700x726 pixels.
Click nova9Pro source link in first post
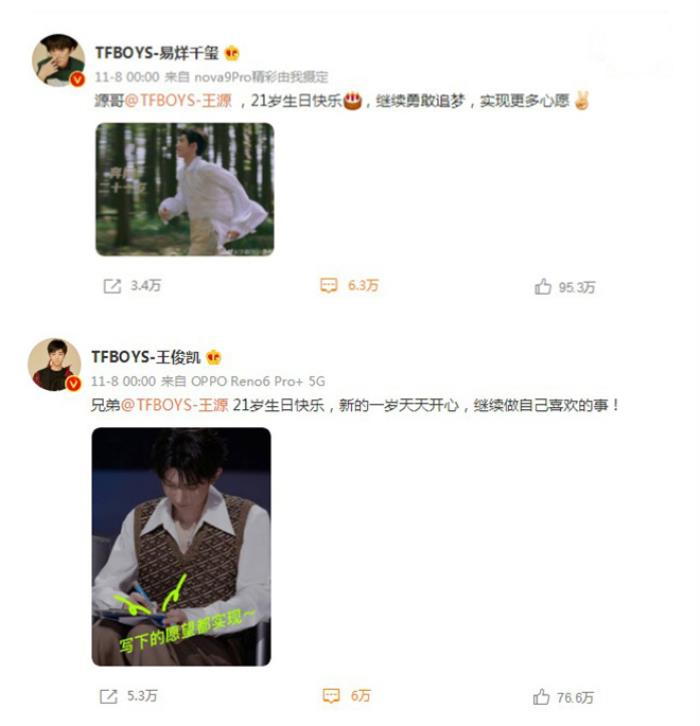pyautogui.click(x=261, y=77)
